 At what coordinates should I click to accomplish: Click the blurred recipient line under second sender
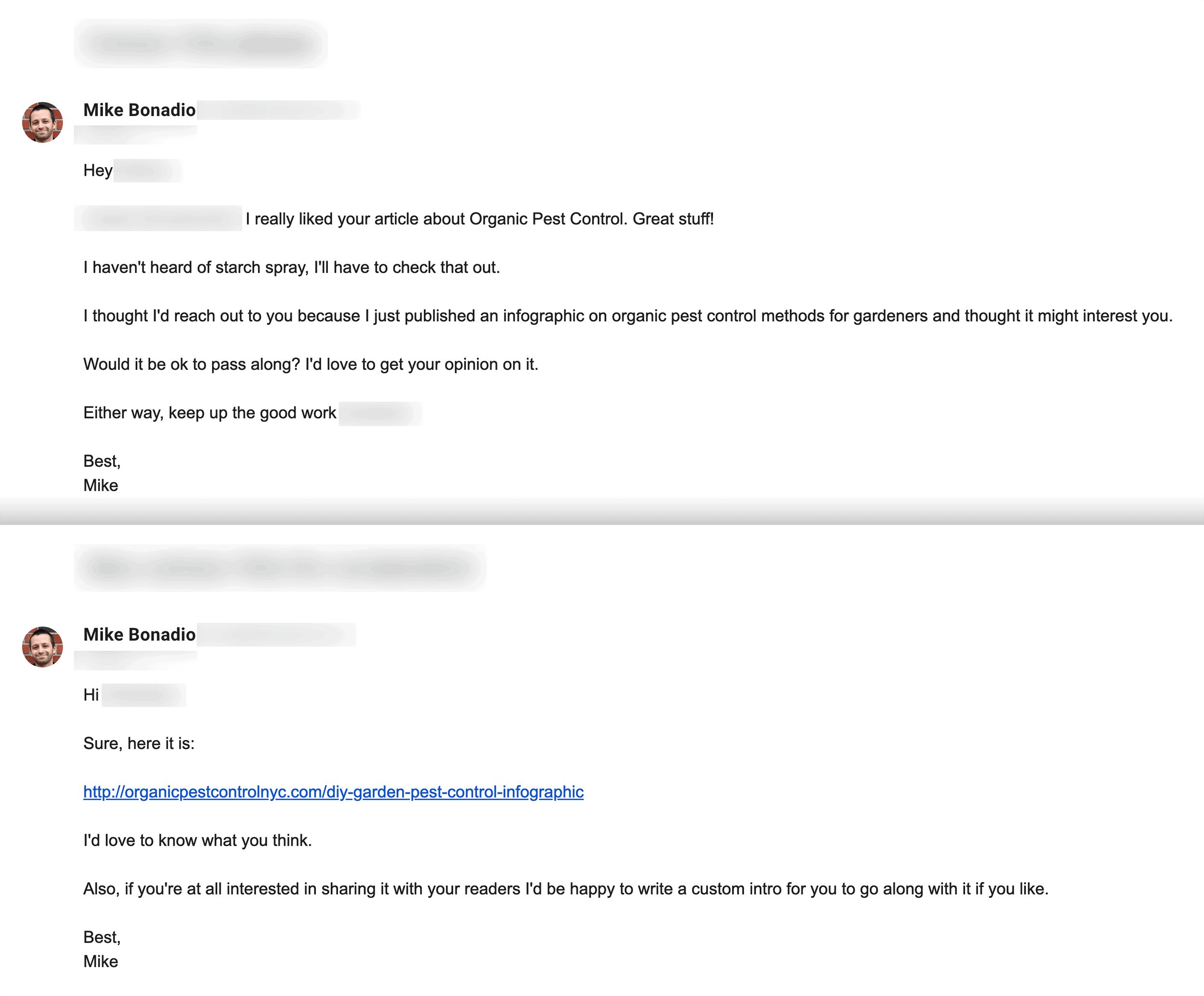pos(135,661)
